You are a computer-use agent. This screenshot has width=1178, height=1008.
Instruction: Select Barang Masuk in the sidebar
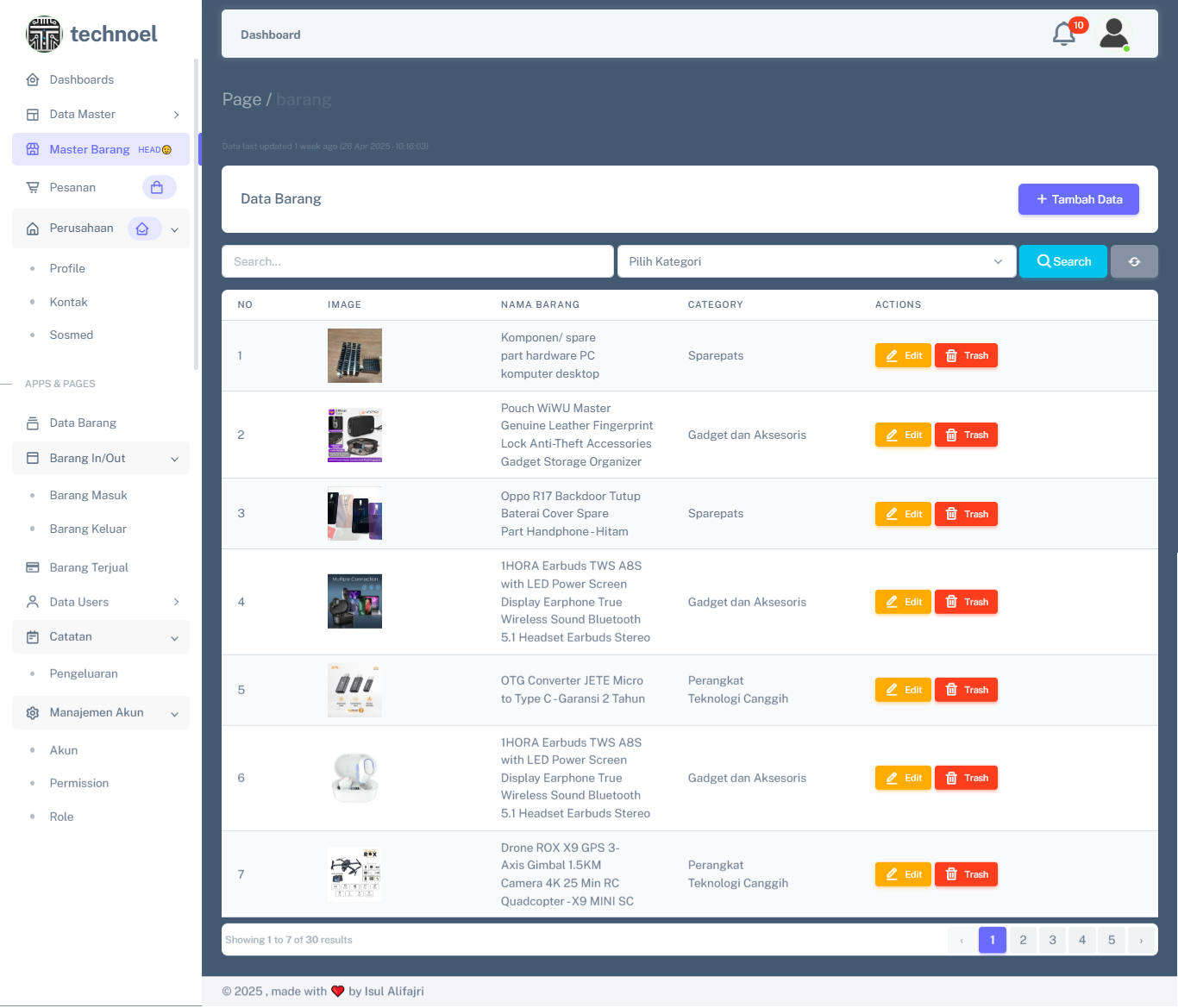point(89,495)
